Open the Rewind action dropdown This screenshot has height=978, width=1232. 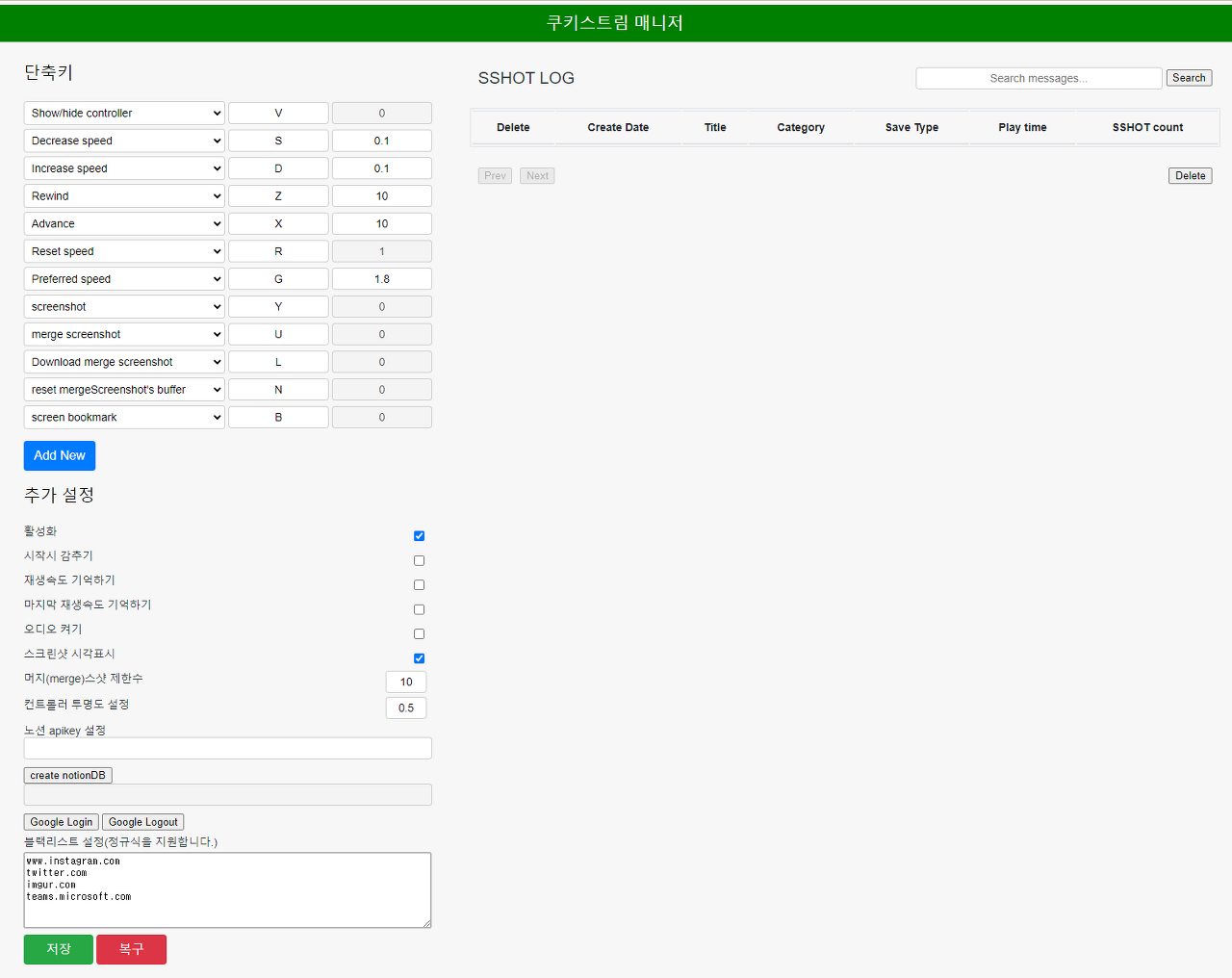coord(124,196)
